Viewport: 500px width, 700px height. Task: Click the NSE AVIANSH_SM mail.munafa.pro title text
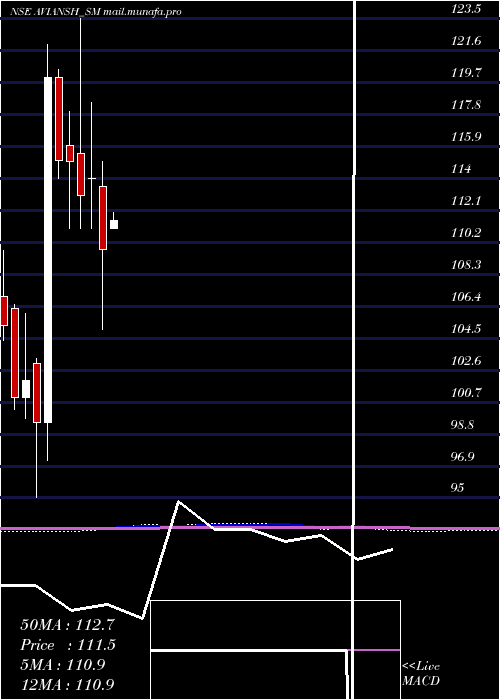tap(97, 12)
